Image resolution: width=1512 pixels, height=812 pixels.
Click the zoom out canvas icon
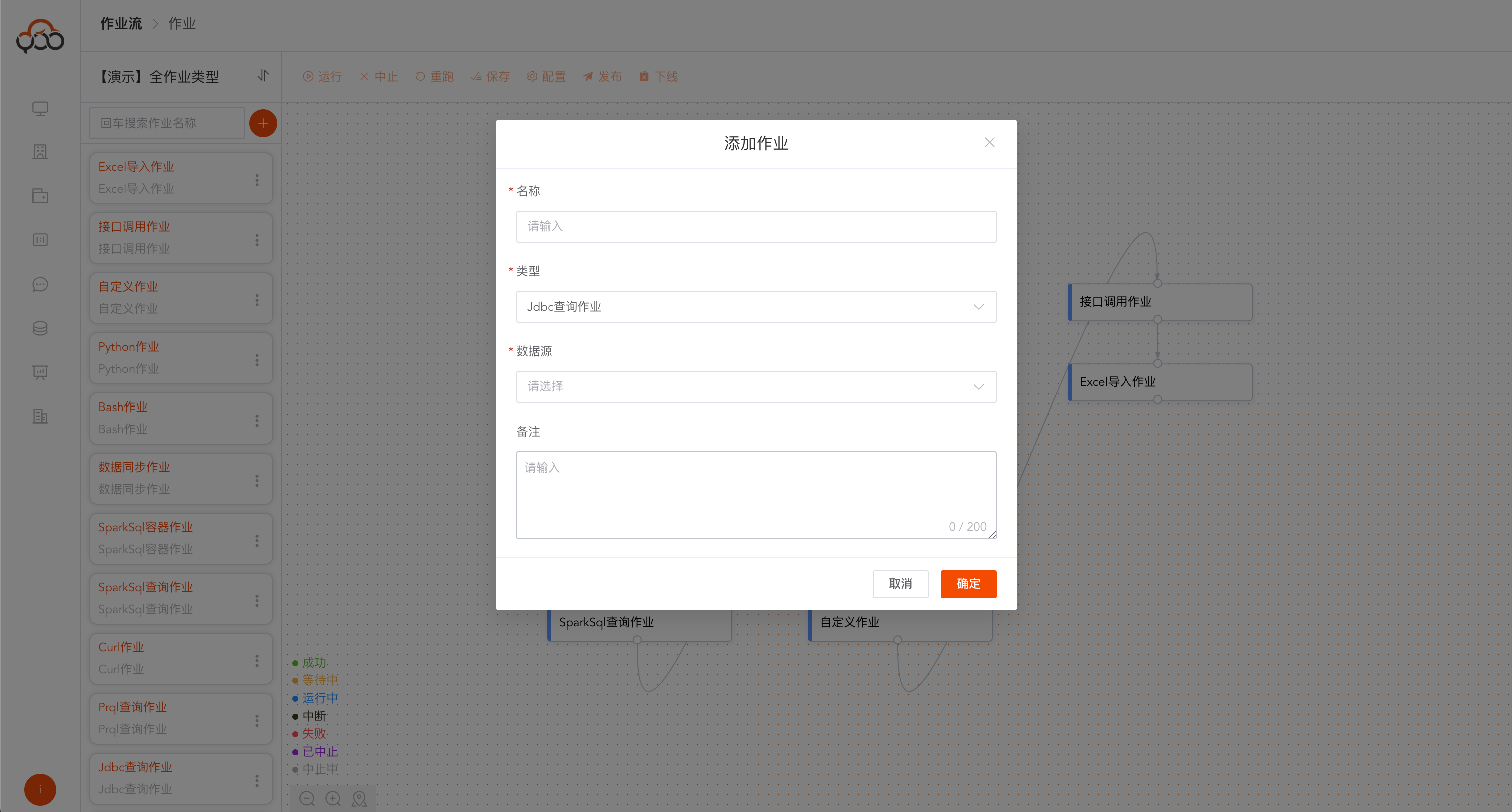(307, 798)
